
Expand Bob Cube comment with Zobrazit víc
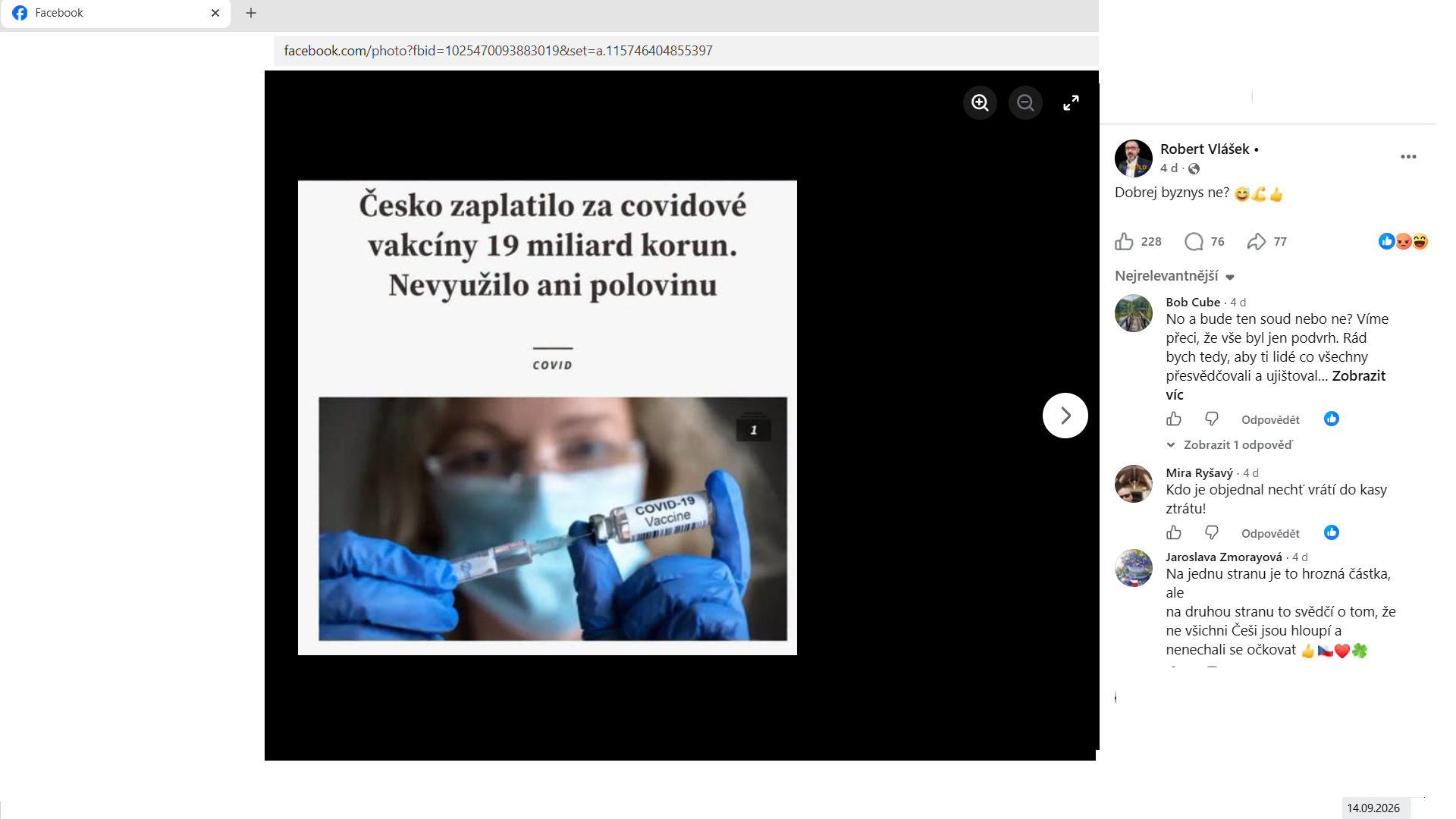coord(1276,385)
